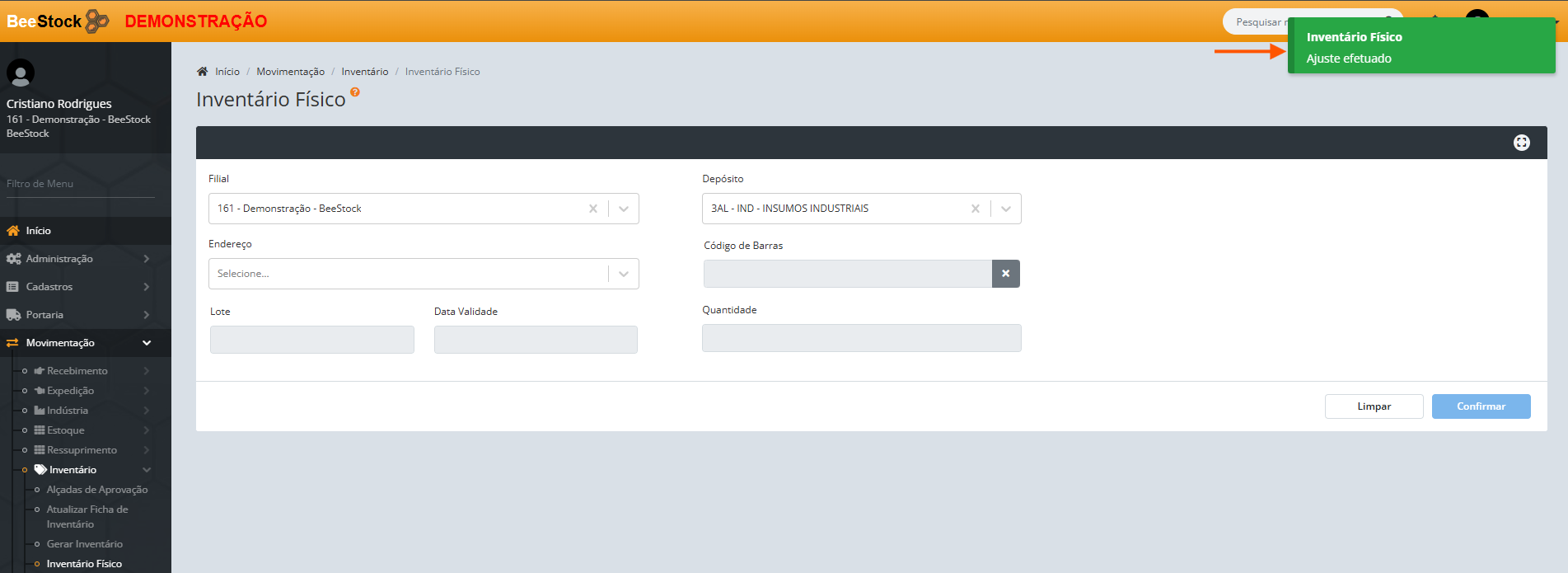The width and height of the screenshot is (1568, 573).
Task: Clear the Código de Barras field with X button
Action: (x=1005, y=274)
